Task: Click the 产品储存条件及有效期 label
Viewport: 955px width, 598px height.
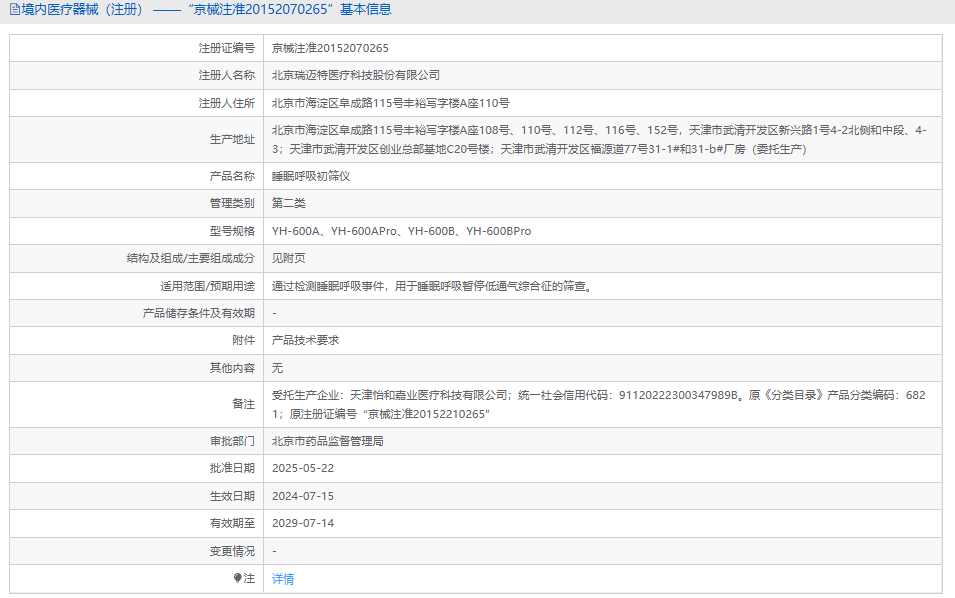Action: [x=199, y=313]
